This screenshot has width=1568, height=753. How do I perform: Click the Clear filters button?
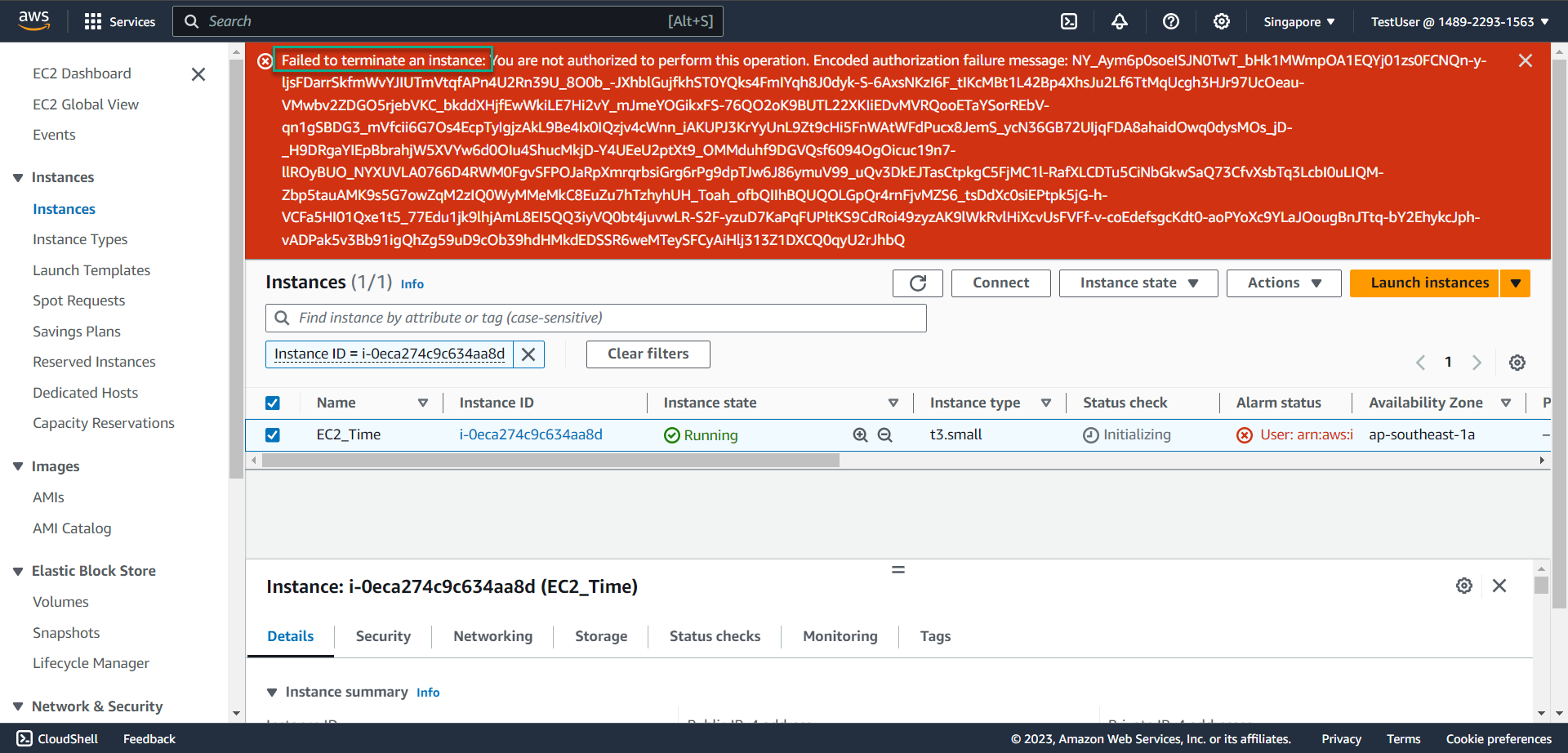648,354
